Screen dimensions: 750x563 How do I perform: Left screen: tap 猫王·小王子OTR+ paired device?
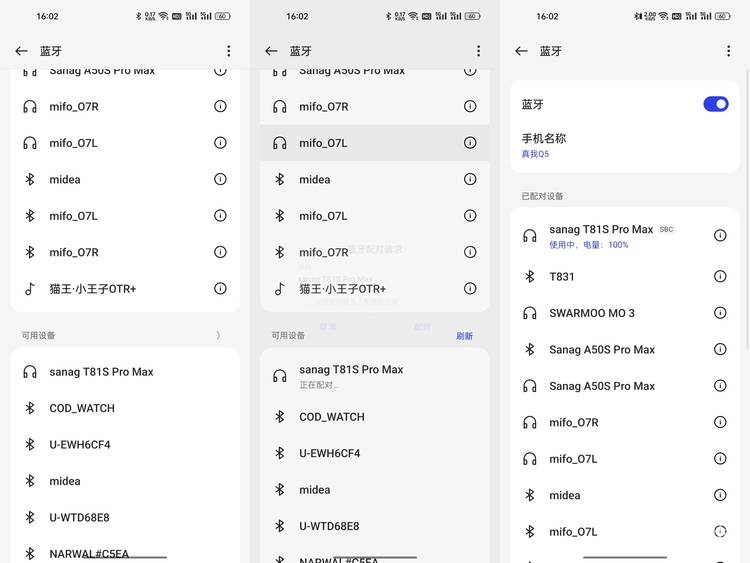(125, 288)
